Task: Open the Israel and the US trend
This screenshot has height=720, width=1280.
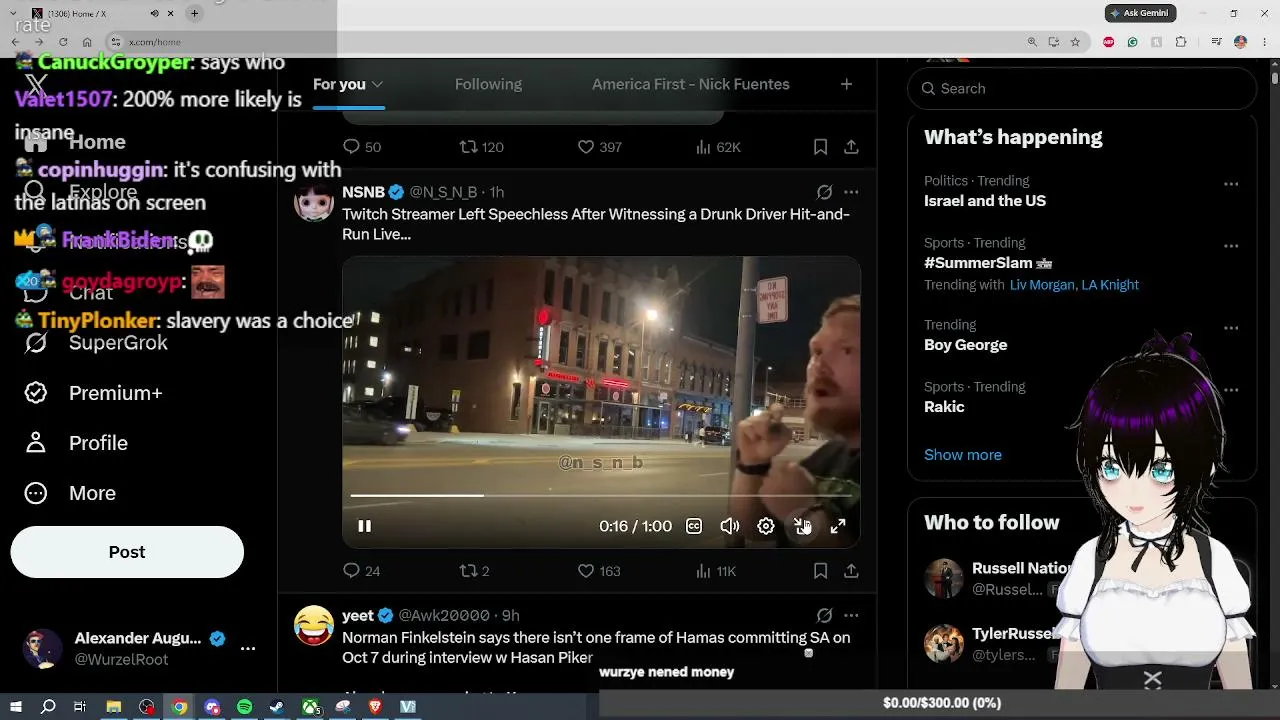Action: [x=985, y=201]
